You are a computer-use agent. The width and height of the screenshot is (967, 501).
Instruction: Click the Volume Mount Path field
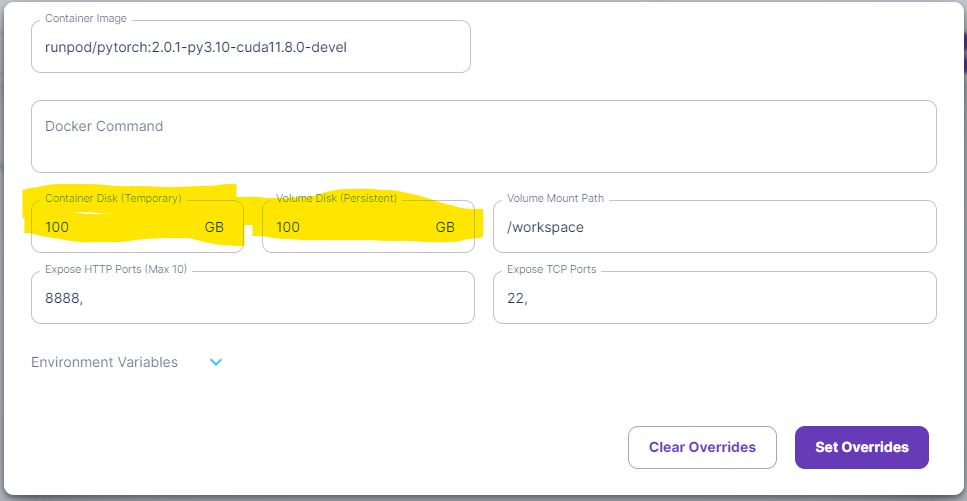click(x=715, y=226)
